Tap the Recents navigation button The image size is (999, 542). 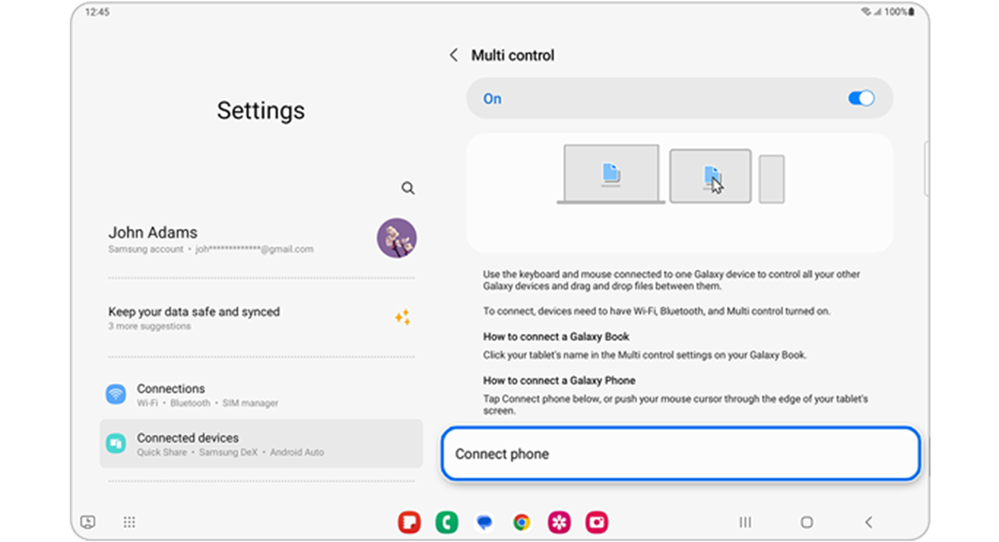click(745, 522)
